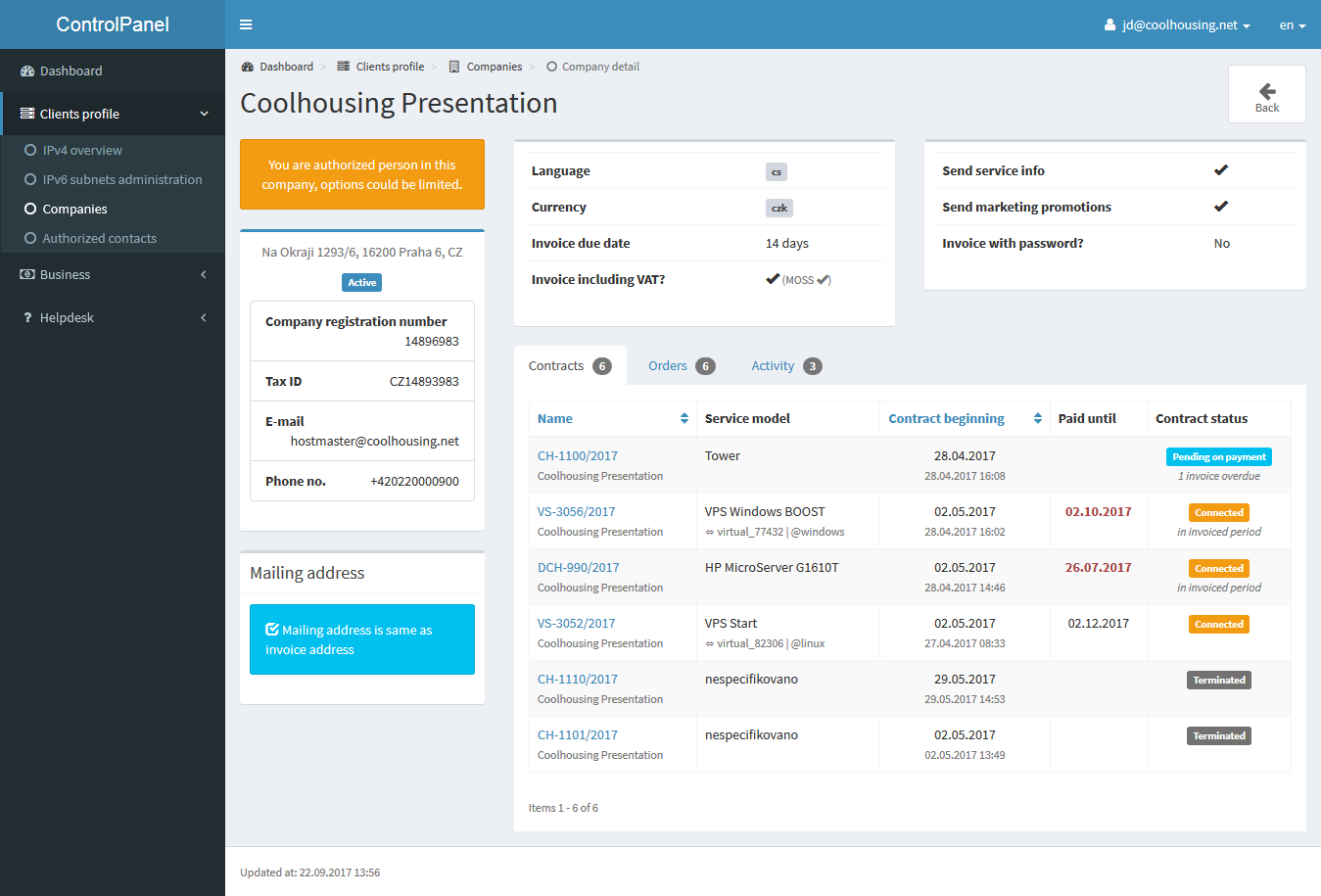Viewport: 1321px width, 896px height.
Task: Click the virtual_82306 link arrows icon
Action: [x=710, y=644]
